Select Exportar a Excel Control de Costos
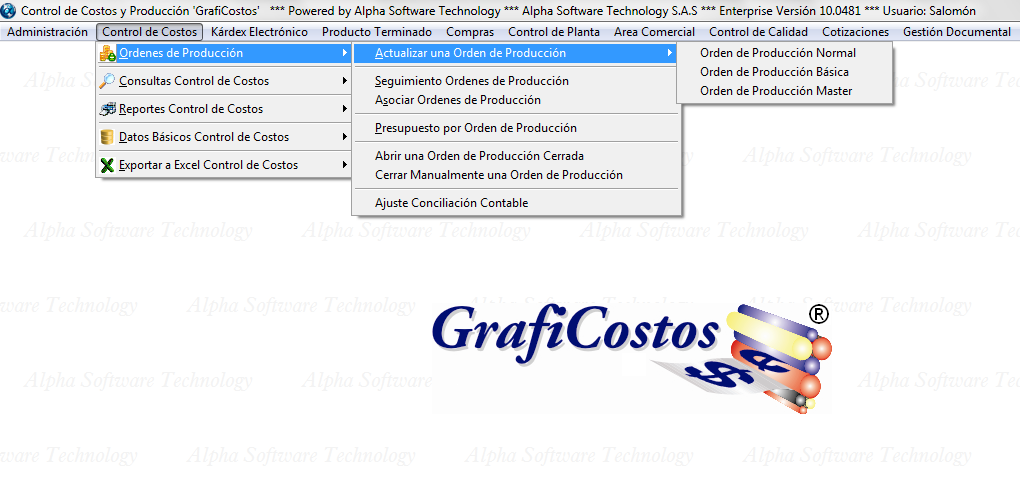 [x=224, y=165]
